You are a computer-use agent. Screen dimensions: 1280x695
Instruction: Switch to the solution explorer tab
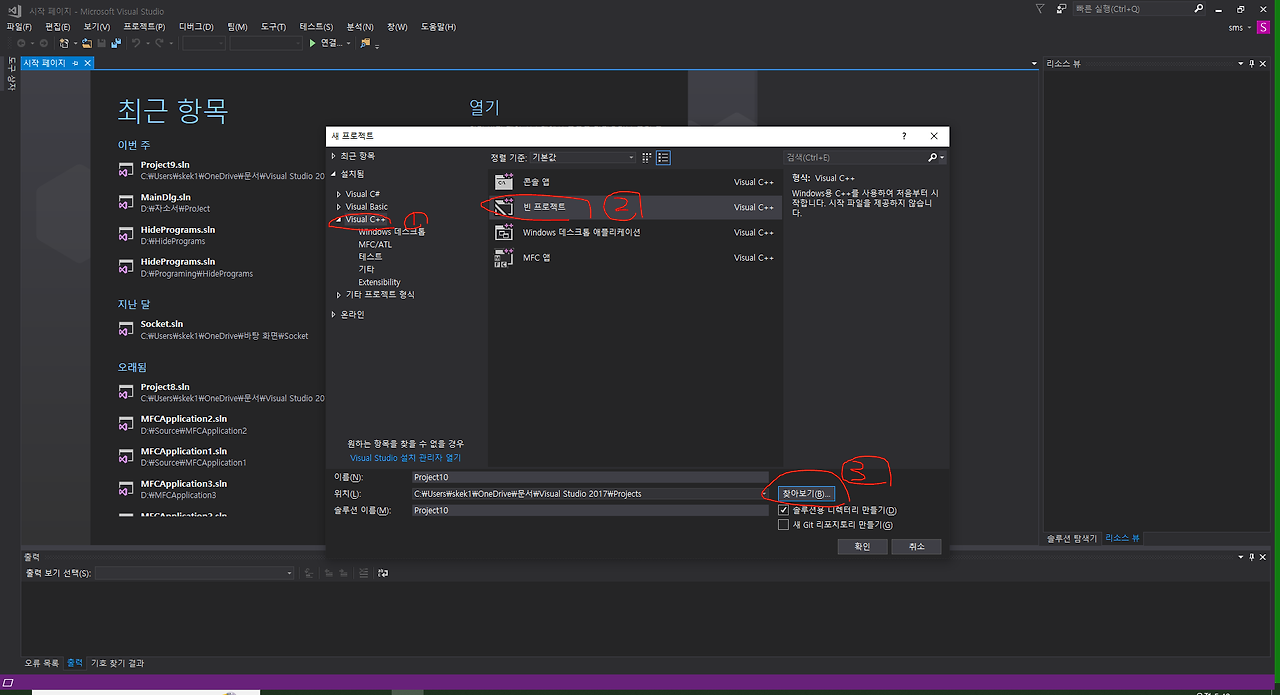[1073, 538]
